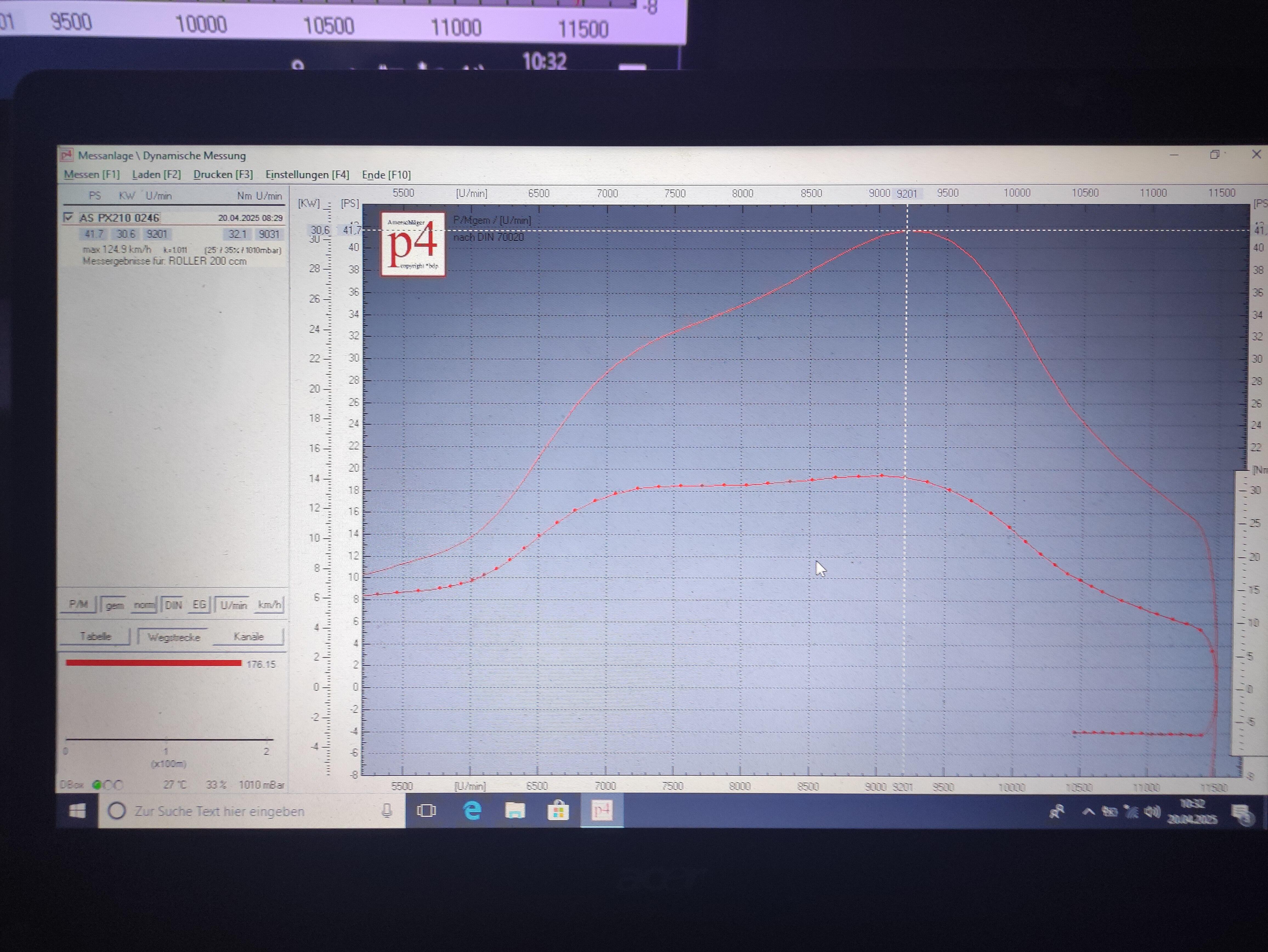
Task: Click the p4 Amerschläger logo in the chart
Action: tap(413, 244)
